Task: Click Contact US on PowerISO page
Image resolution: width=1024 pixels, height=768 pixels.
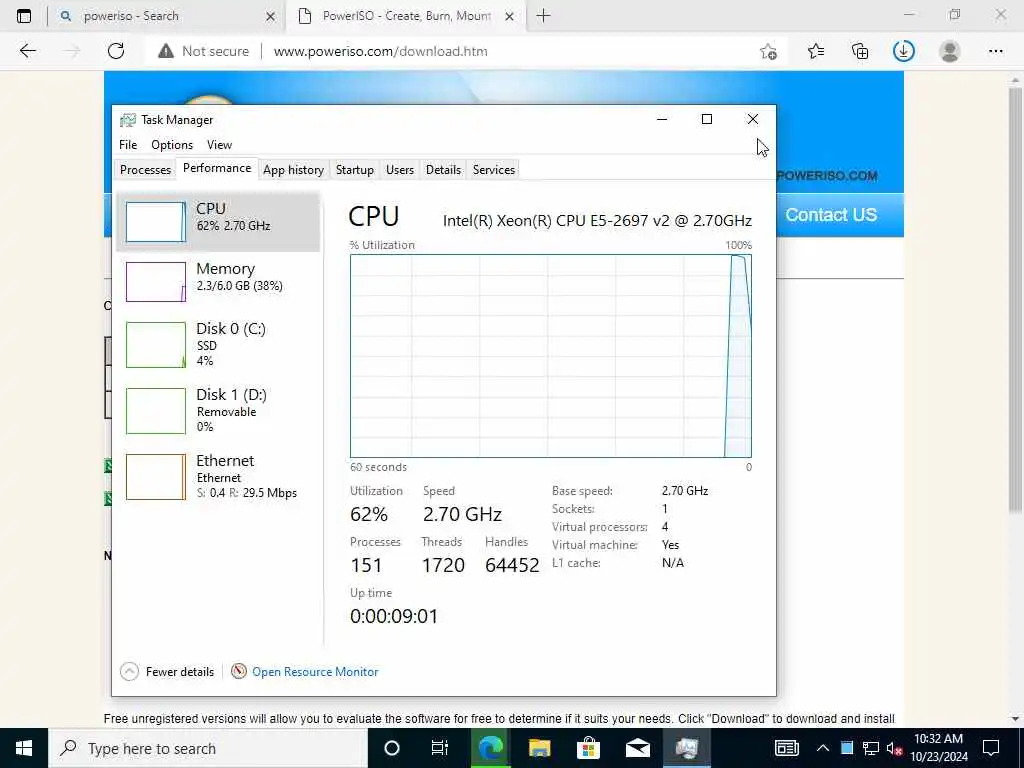Action: pyautogui.click(x=831, y=215)
